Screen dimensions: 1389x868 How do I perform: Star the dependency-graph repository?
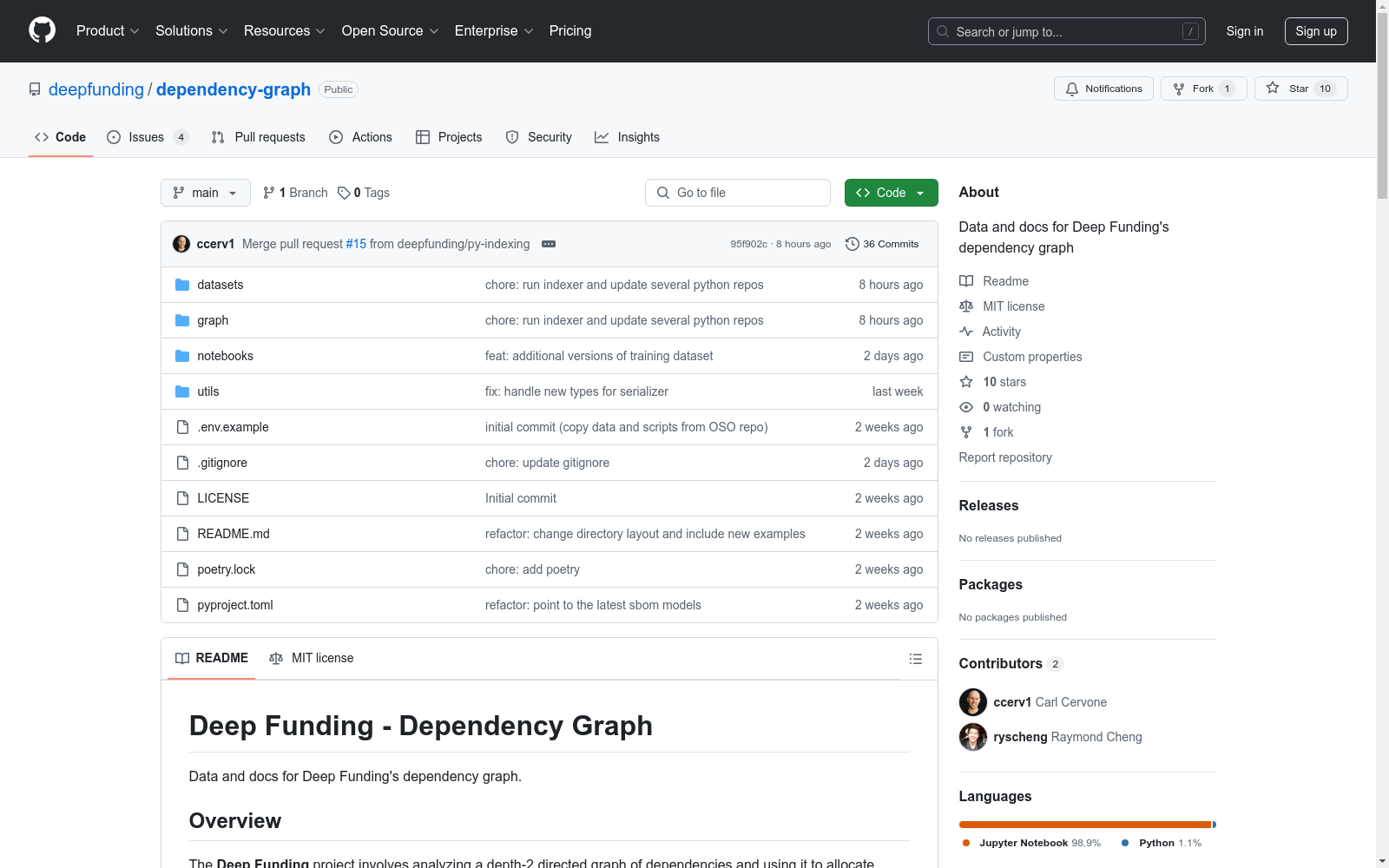coord(1301,89)
